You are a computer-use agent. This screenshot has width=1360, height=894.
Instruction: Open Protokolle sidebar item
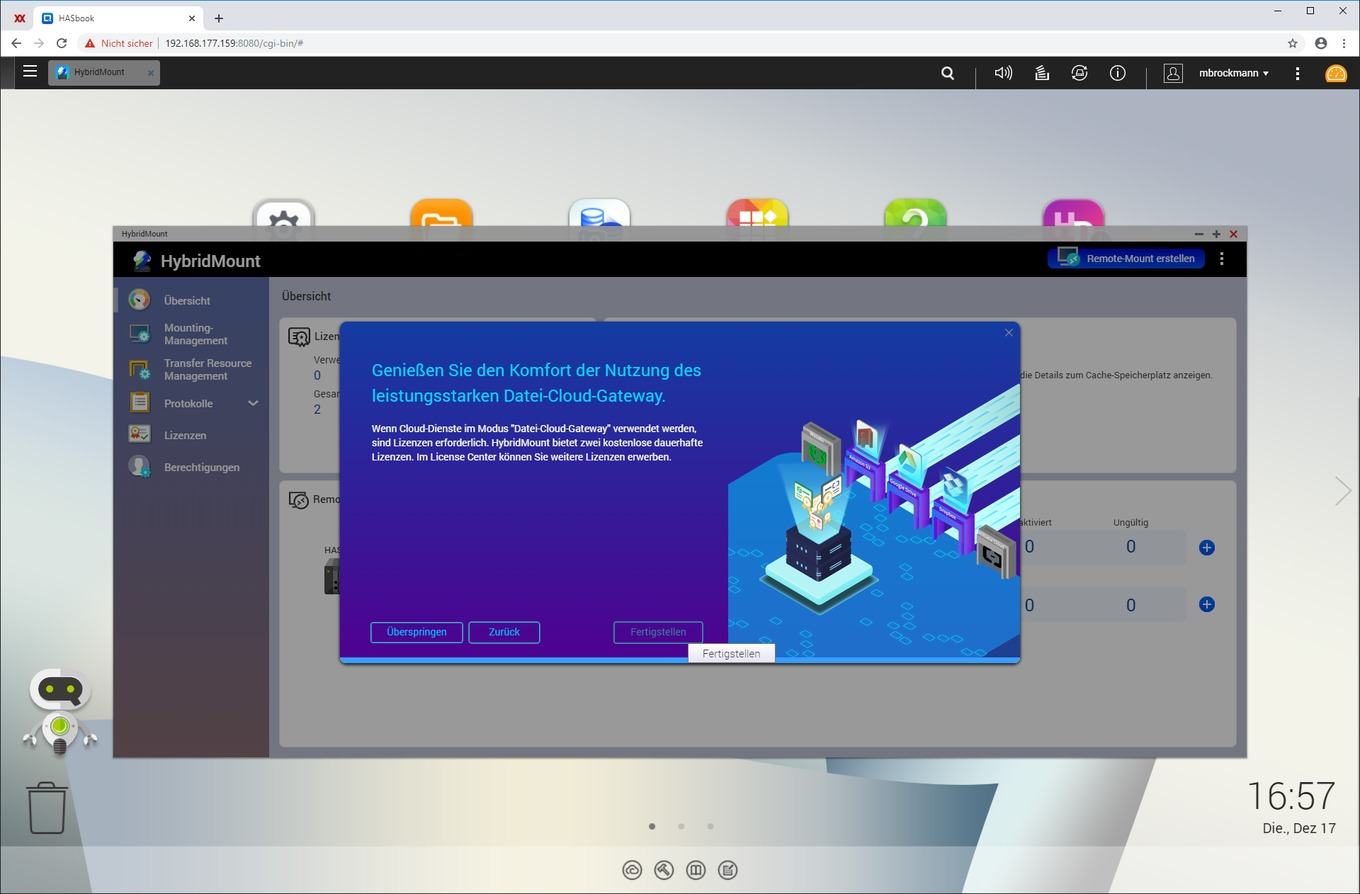pyautogui.click(x=188, y=403)
